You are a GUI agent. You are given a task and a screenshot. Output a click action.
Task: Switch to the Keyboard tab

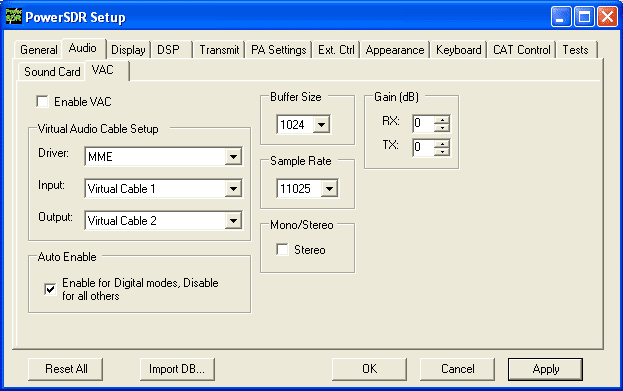pos(459,50)
